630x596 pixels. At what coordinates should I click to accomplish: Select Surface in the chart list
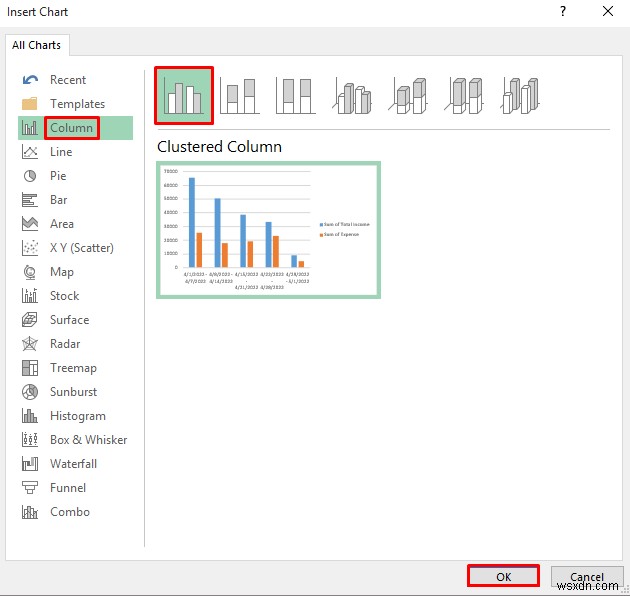pyautogui.click(x=70, y=320)
